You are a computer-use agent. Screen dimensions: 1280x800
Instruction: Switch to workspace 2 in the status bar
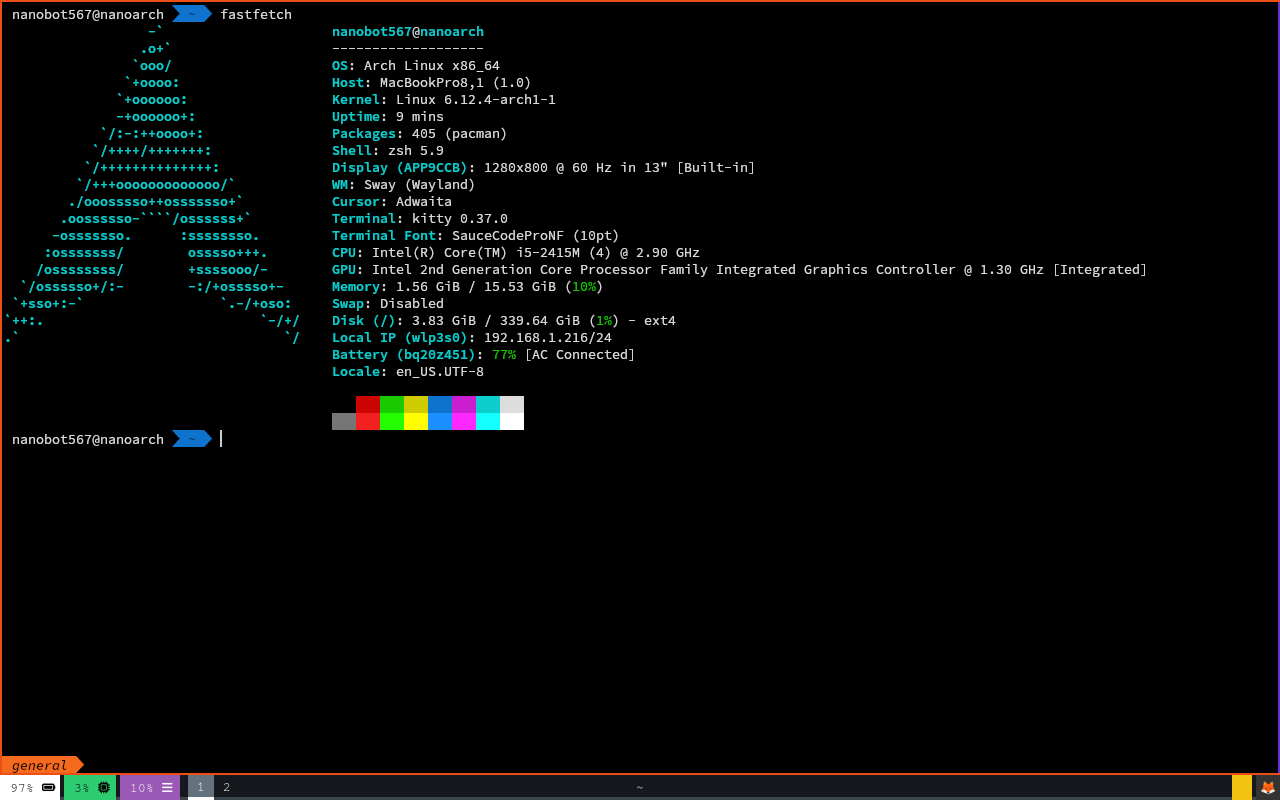[x=226, y=787]
